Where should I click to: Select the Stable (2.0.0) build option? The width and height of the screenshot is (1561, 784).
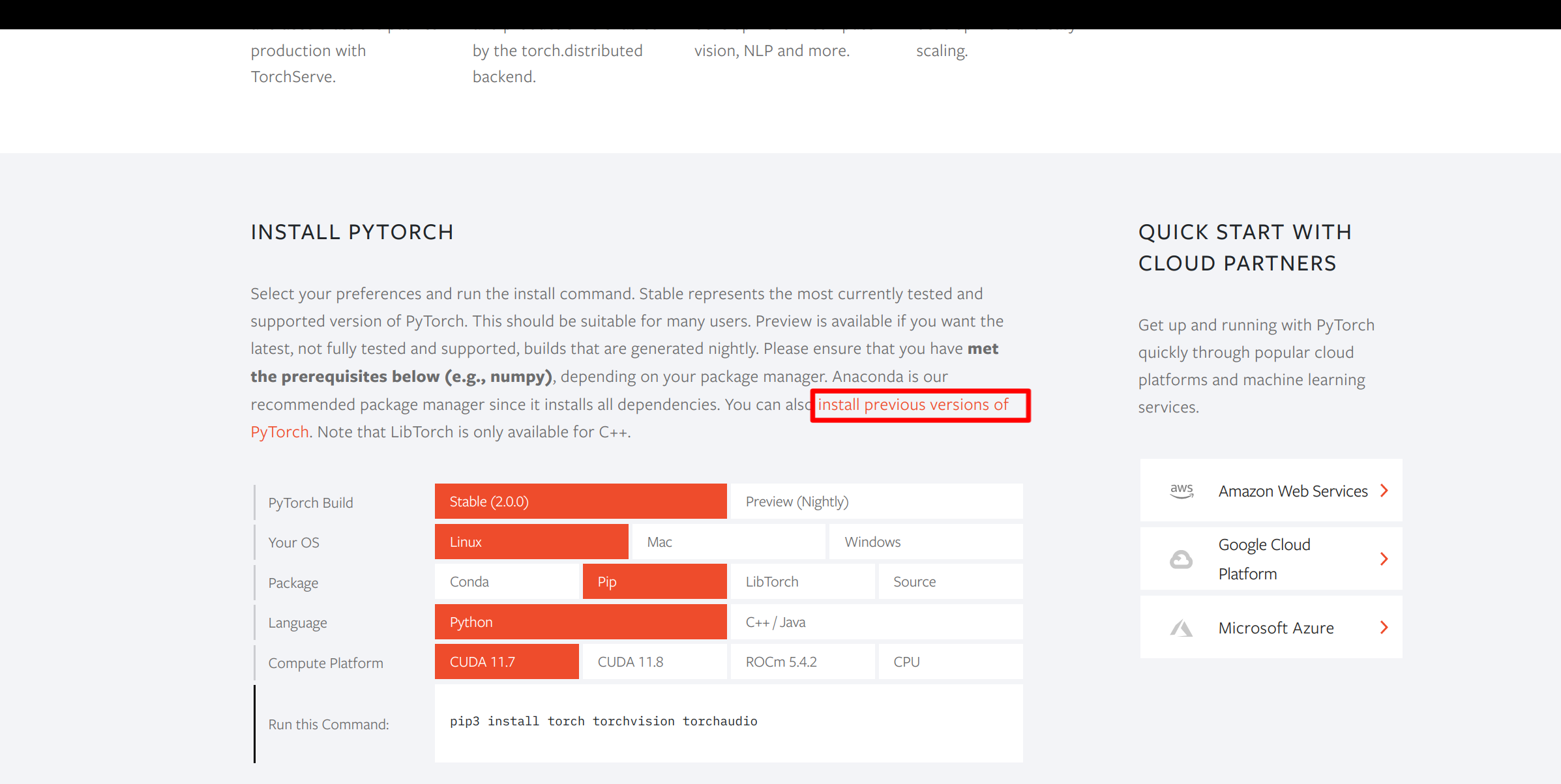tap(580, 502)
